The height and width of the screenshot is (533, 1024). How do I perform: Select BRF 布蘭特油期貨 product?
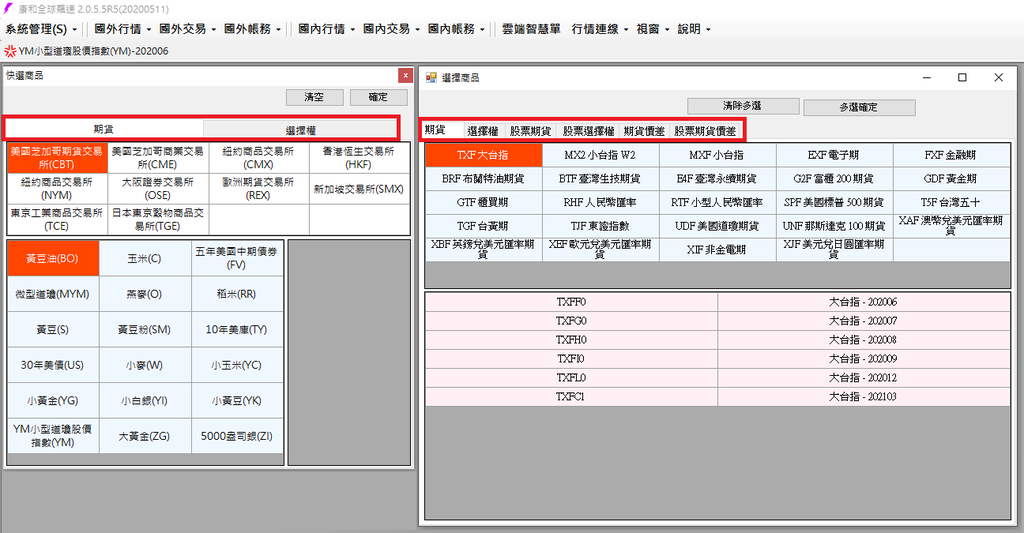(484, 179)
